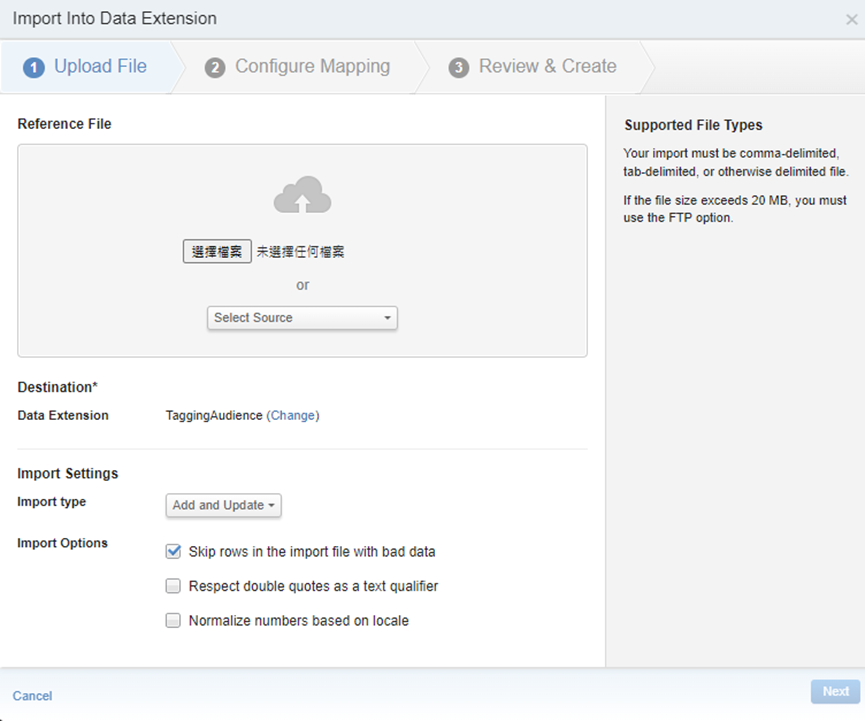Enable Respect double quotes as text qualifier
Viewport: 865px width, 721px height.
[x=173, y=586]
